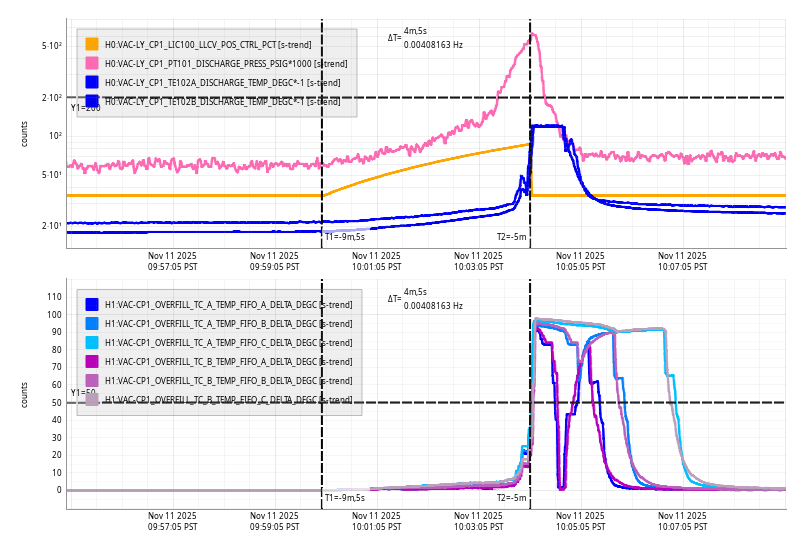Click the top plot's "counts" y-axis label
804x551 pixels.
[24, 134]
